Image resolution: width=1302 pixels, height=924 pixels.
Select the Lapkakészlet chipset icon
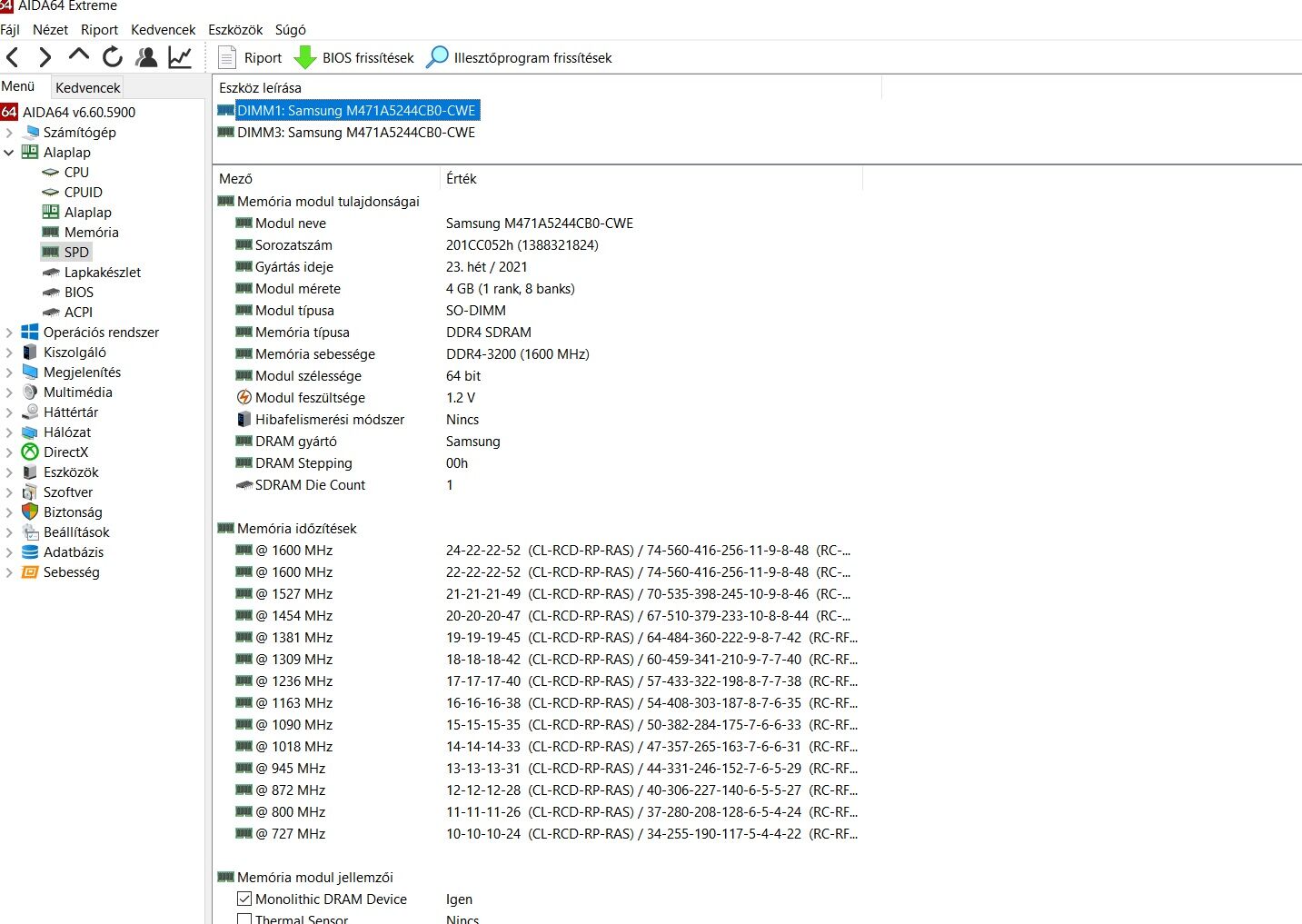(51, 272)
